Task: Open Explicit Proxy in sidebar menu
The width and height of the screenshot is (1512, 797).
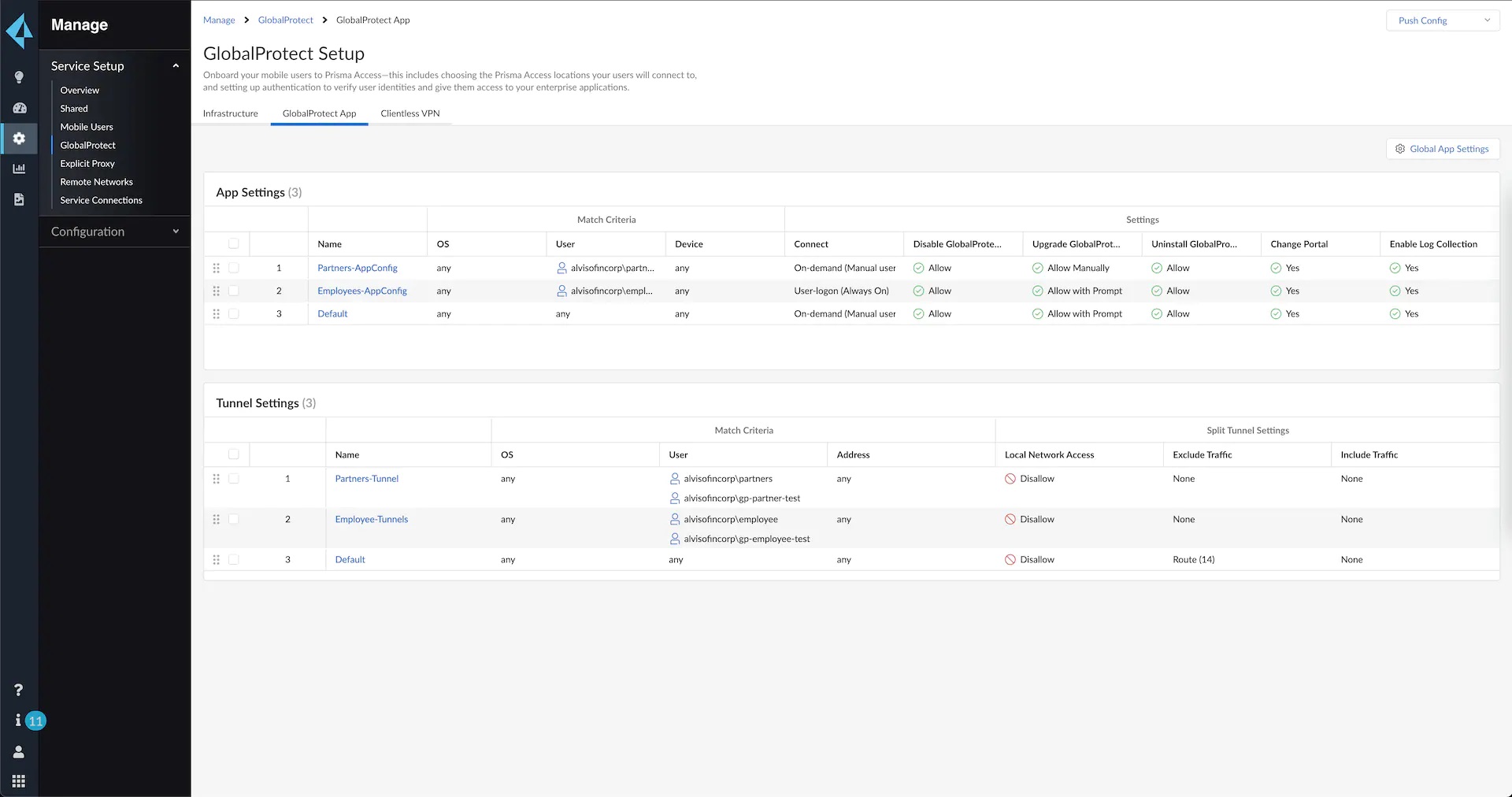Action: (87, 164)
